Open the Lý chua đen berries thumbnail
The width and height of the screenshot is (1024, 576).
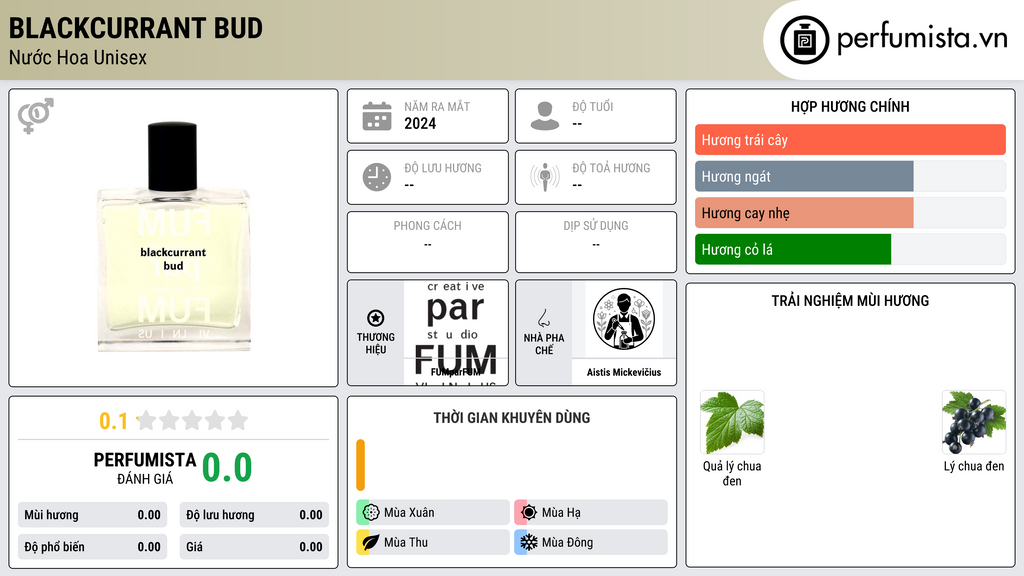click(974, 423)
